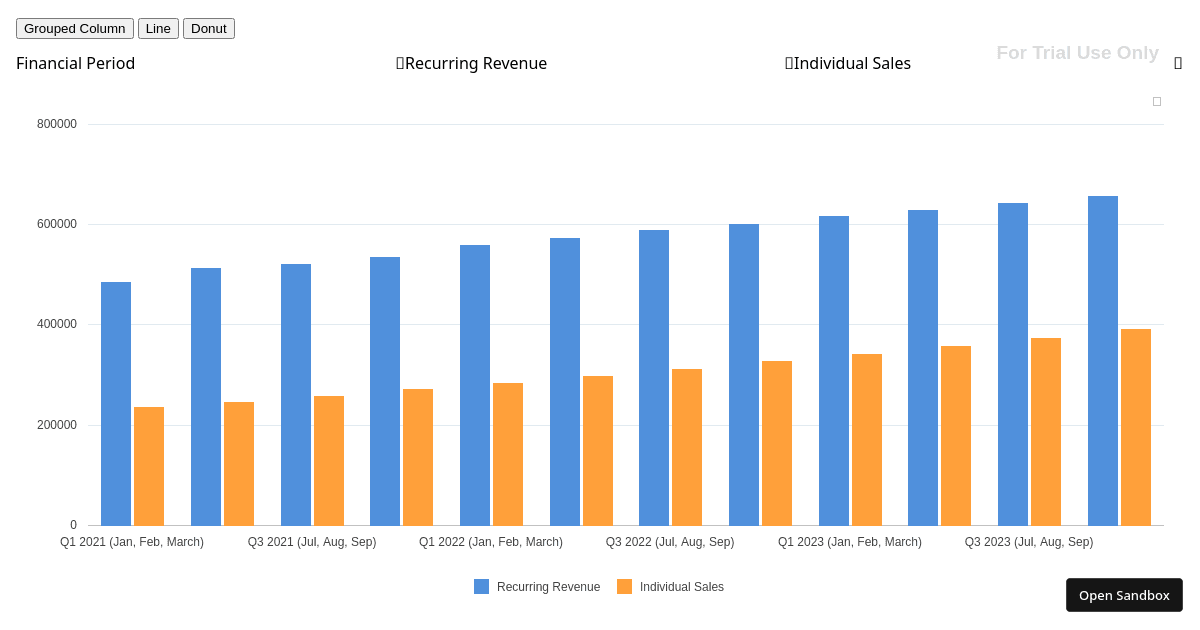Toggle Individual Sales series in legend

671,587
